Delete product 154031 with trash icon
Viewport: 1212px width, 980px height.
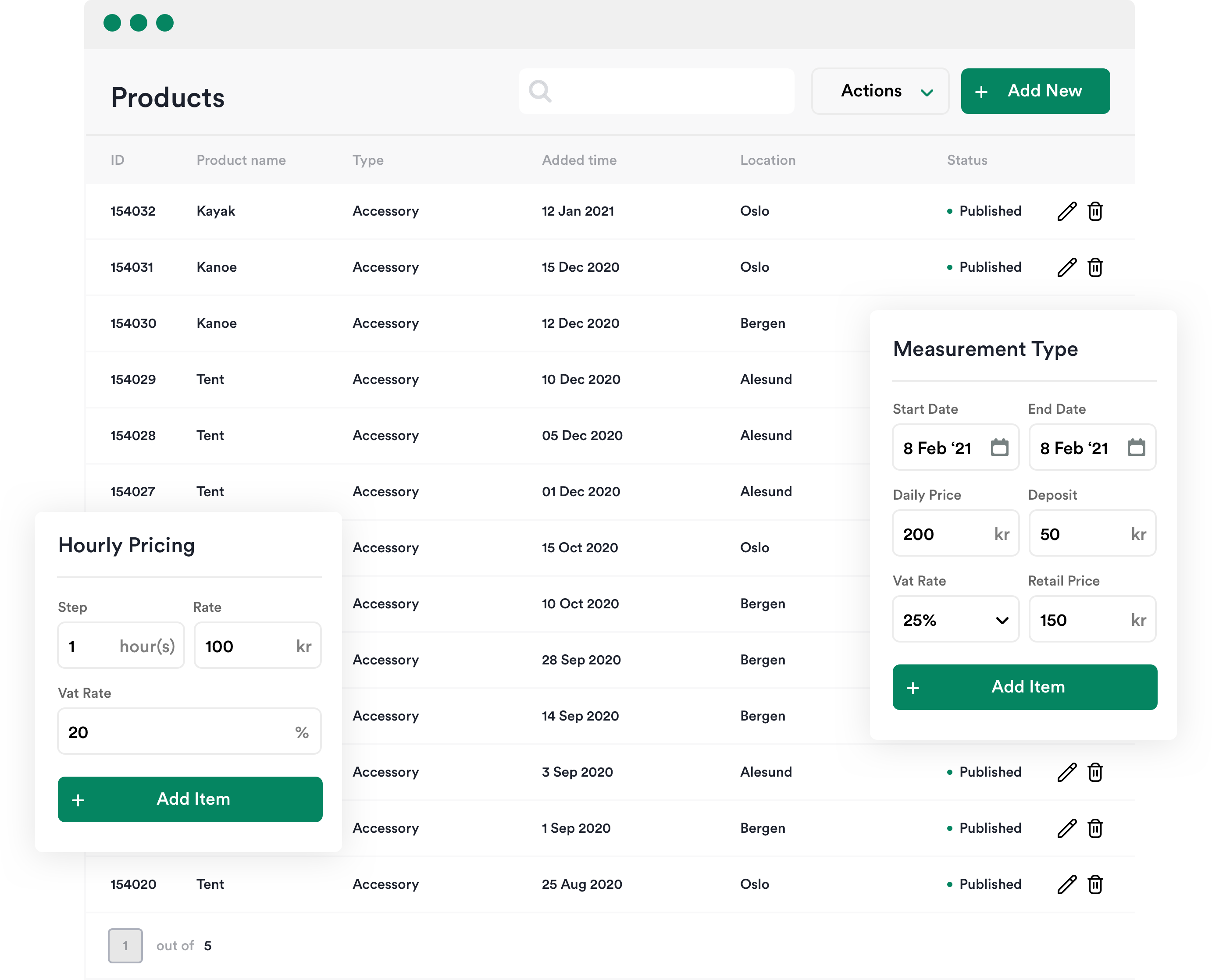(1095, 267)
